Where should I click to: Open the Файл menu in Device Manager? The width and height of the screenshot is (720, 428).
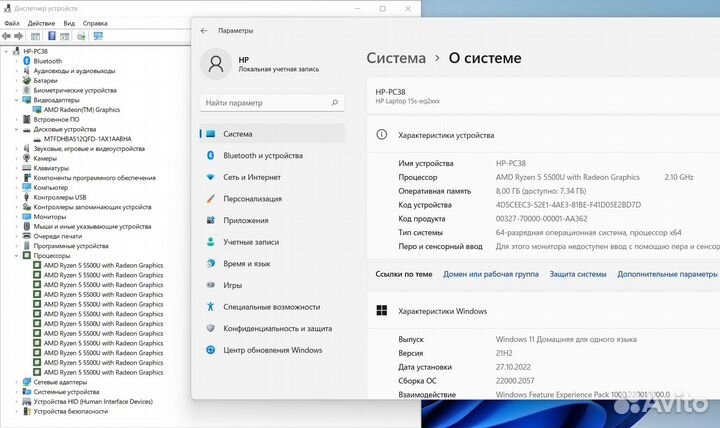[x=12, y=23]
